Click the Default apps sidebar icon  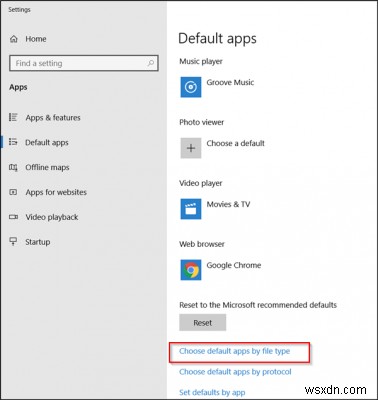pyautogui.click(x=13, y=142)
